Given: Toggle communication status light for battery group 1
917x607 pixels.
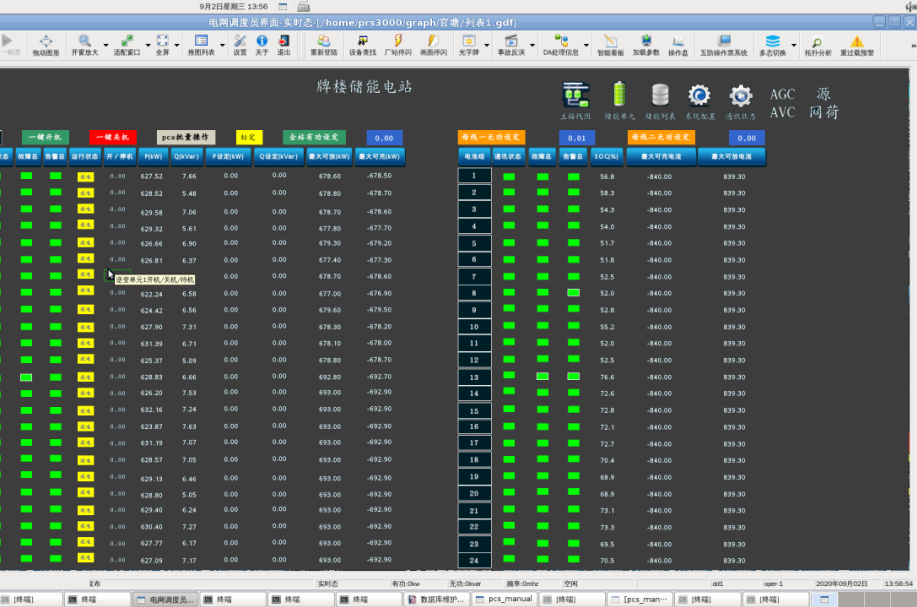Looking at the screenshot, I should (509, 177).
